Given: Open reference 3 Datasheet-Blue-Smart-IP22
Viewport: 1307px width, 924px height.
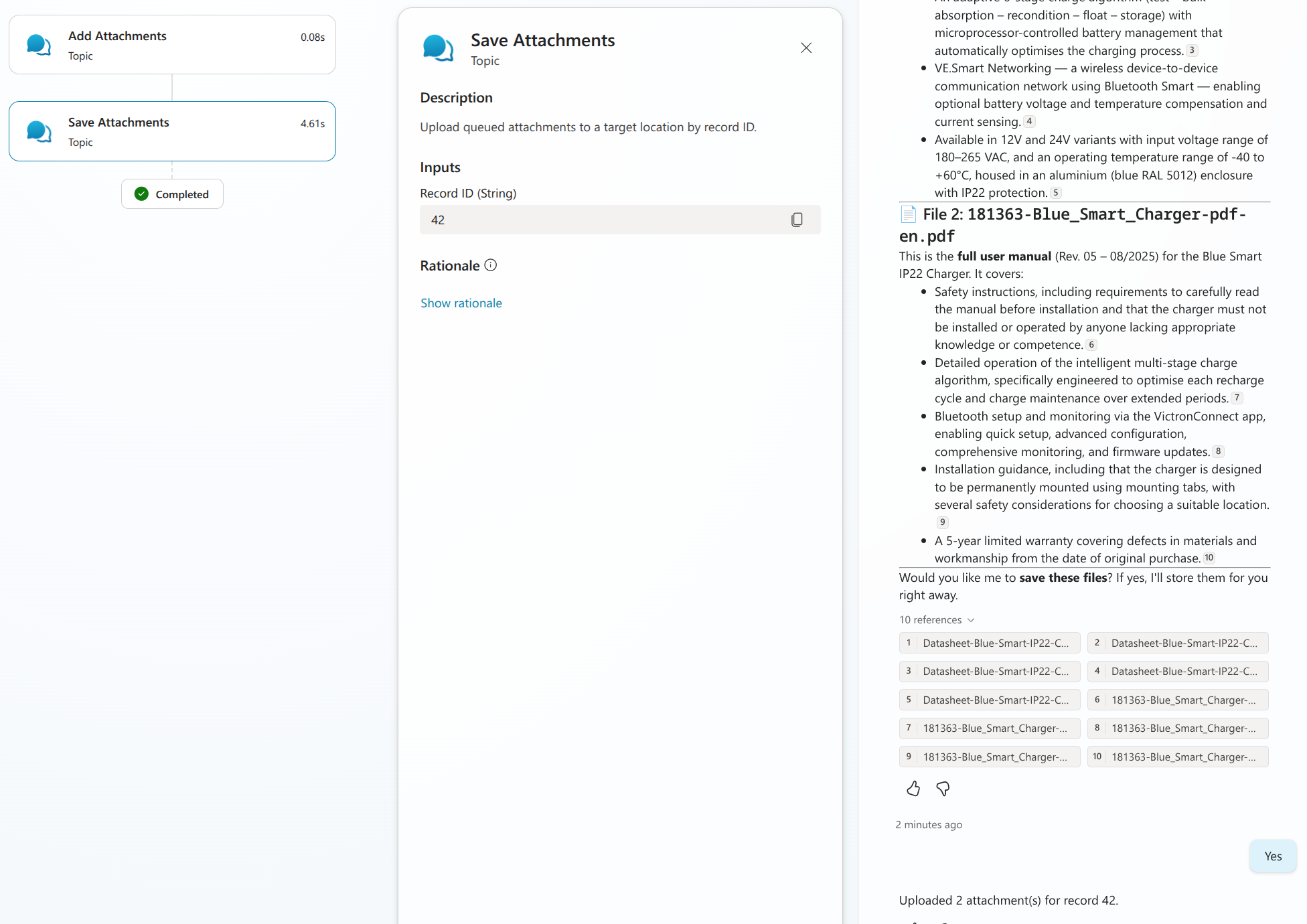Looking at the screenshot, I should coord(990,672).
